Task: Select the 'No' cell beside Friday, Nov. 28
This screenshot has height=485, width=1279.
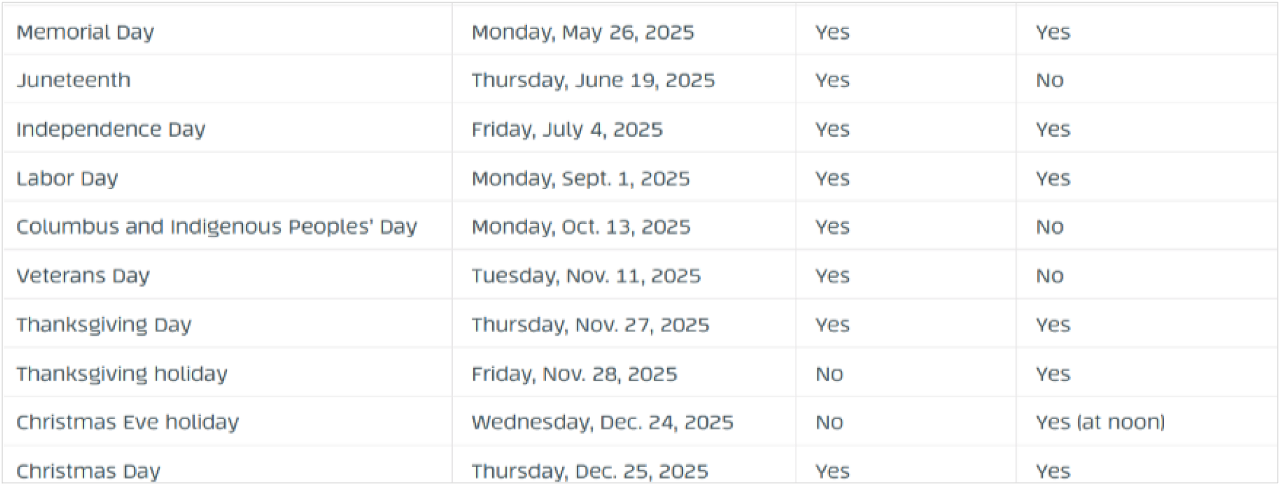Action: (829, 374)
